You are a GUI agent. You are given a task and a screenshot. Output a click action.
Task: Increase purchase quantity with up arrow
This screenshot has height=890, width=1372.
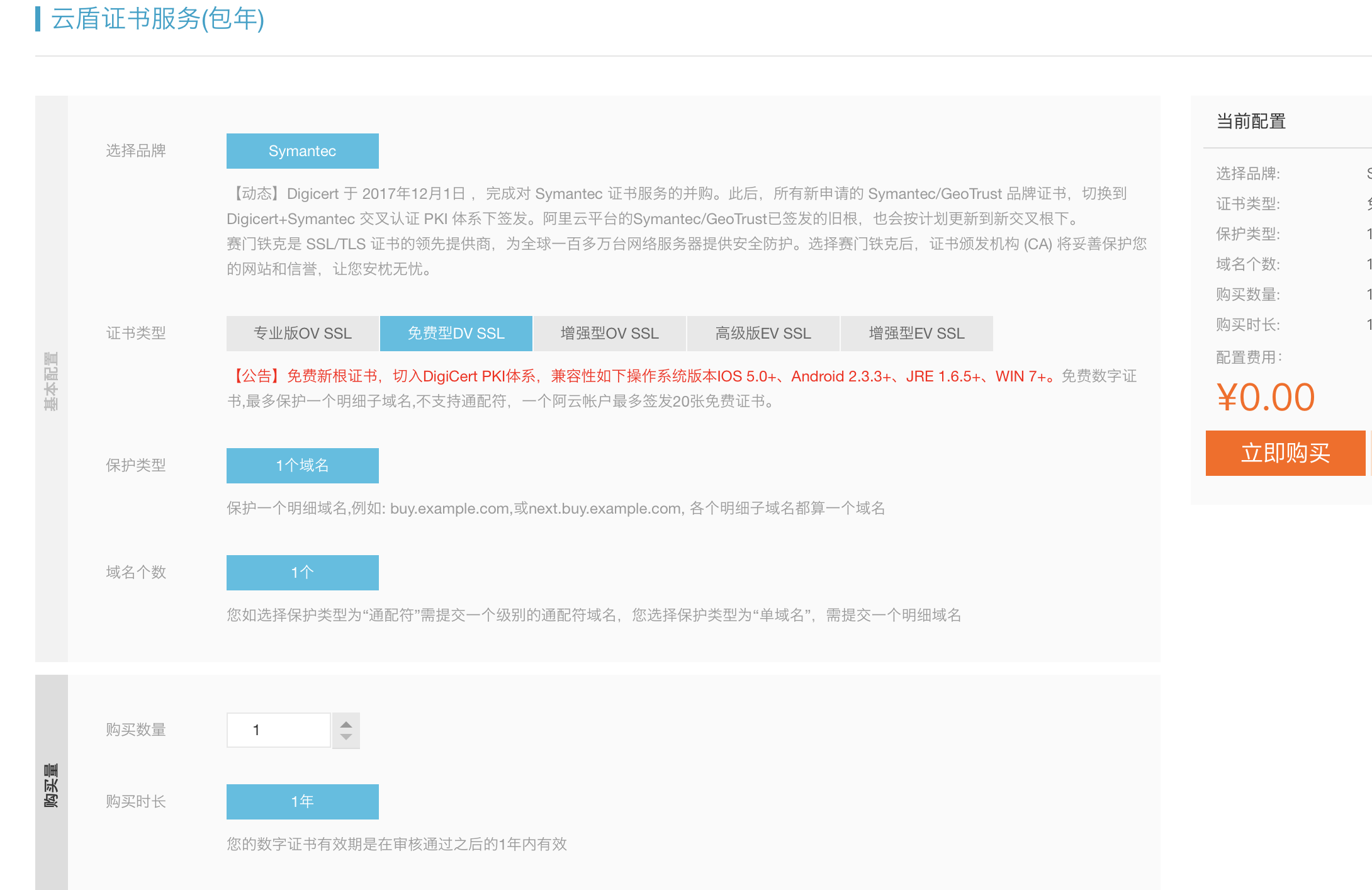click(x=346, y=724)
